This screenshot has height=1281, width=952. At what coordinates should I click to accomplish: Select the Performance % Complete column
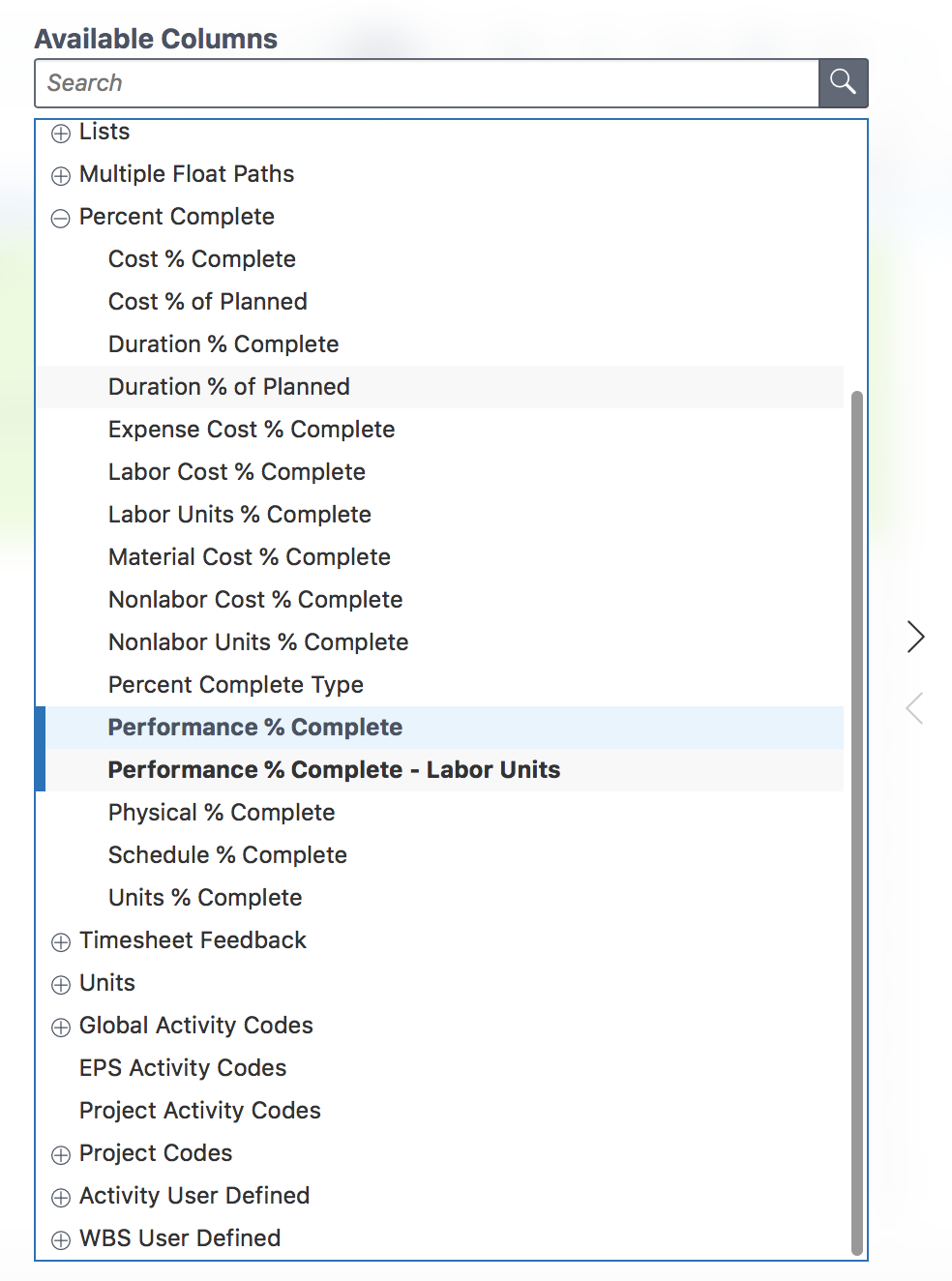click(x=254, y=727)
